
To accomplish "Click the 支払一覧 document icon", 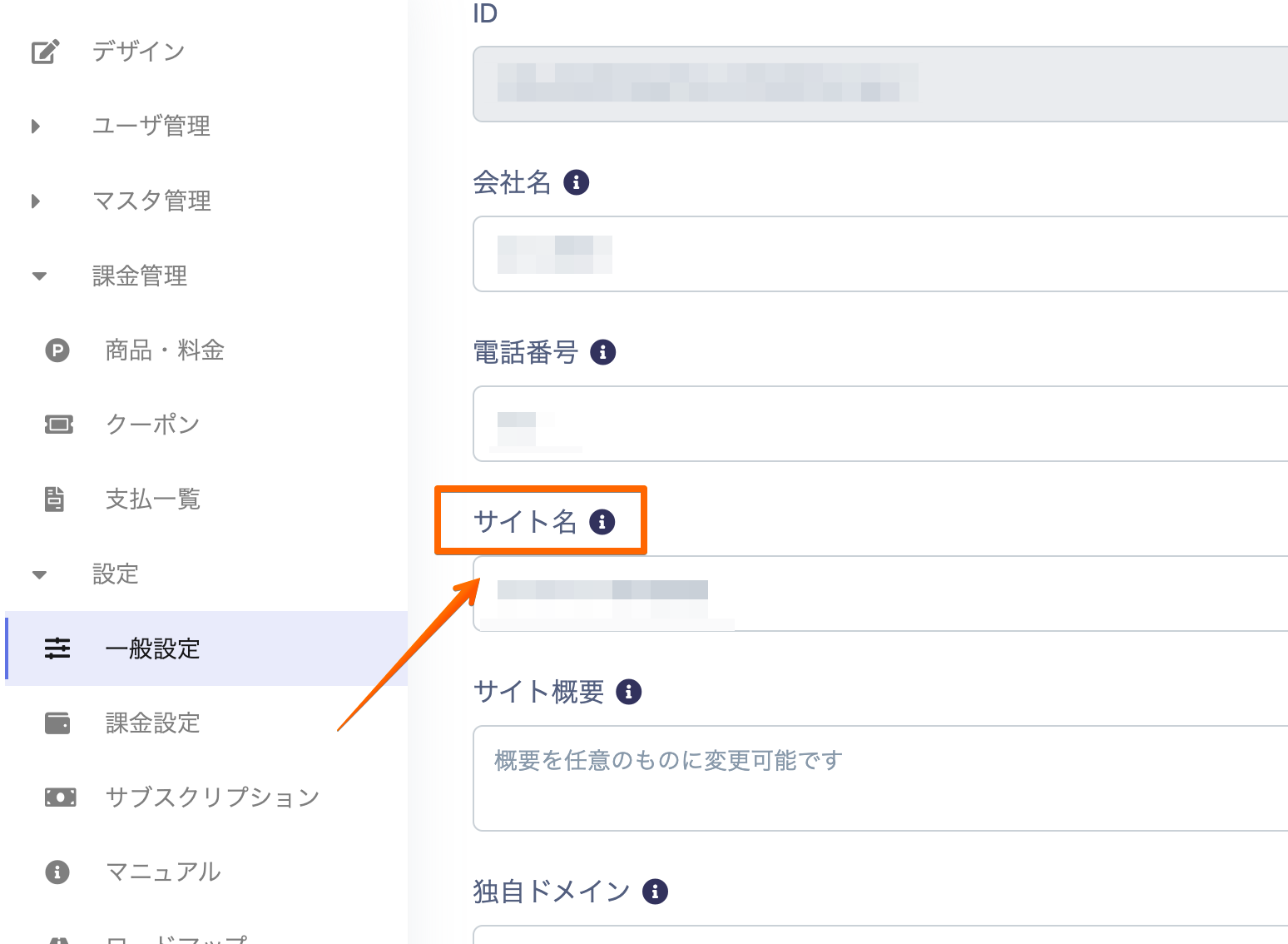I will 55,499.
